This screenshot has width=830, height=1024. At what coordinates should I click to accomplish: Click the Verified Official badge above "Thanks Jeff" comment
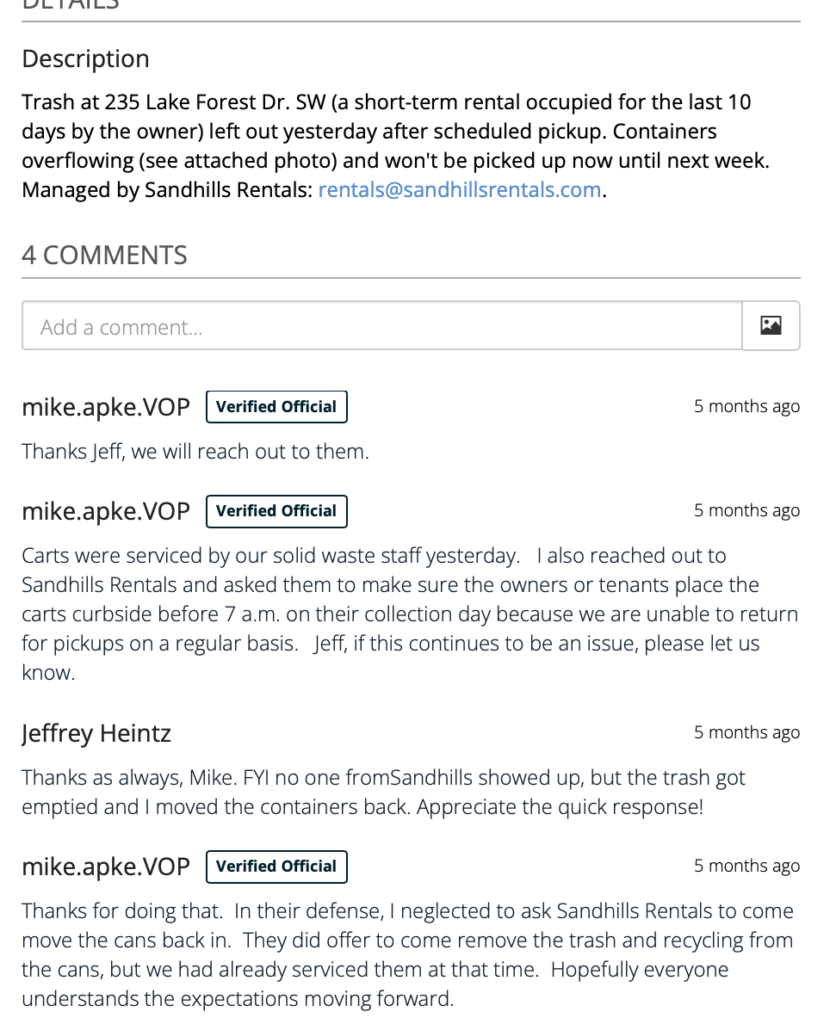276,406
